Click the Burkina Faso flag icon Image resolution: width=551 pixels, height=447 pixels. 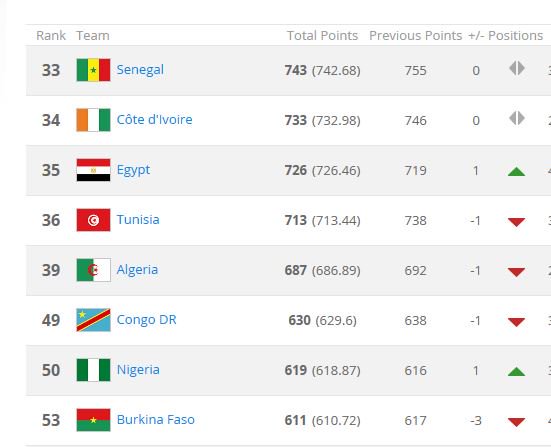click(x=93, y=420)
